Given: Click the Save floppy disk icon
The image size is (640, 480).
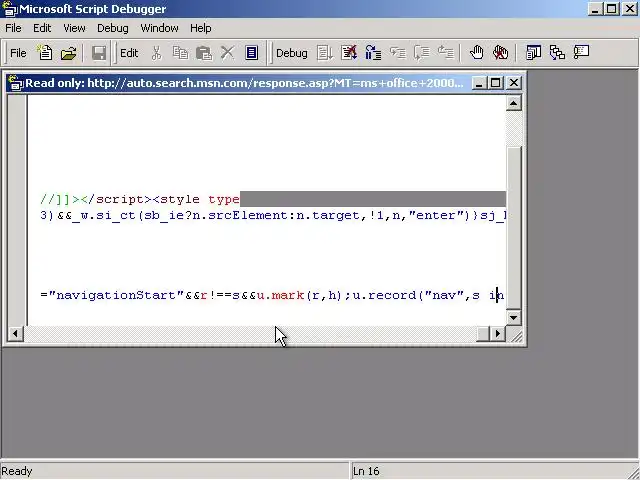Looking at the screenshot, I should coord(99,53).
